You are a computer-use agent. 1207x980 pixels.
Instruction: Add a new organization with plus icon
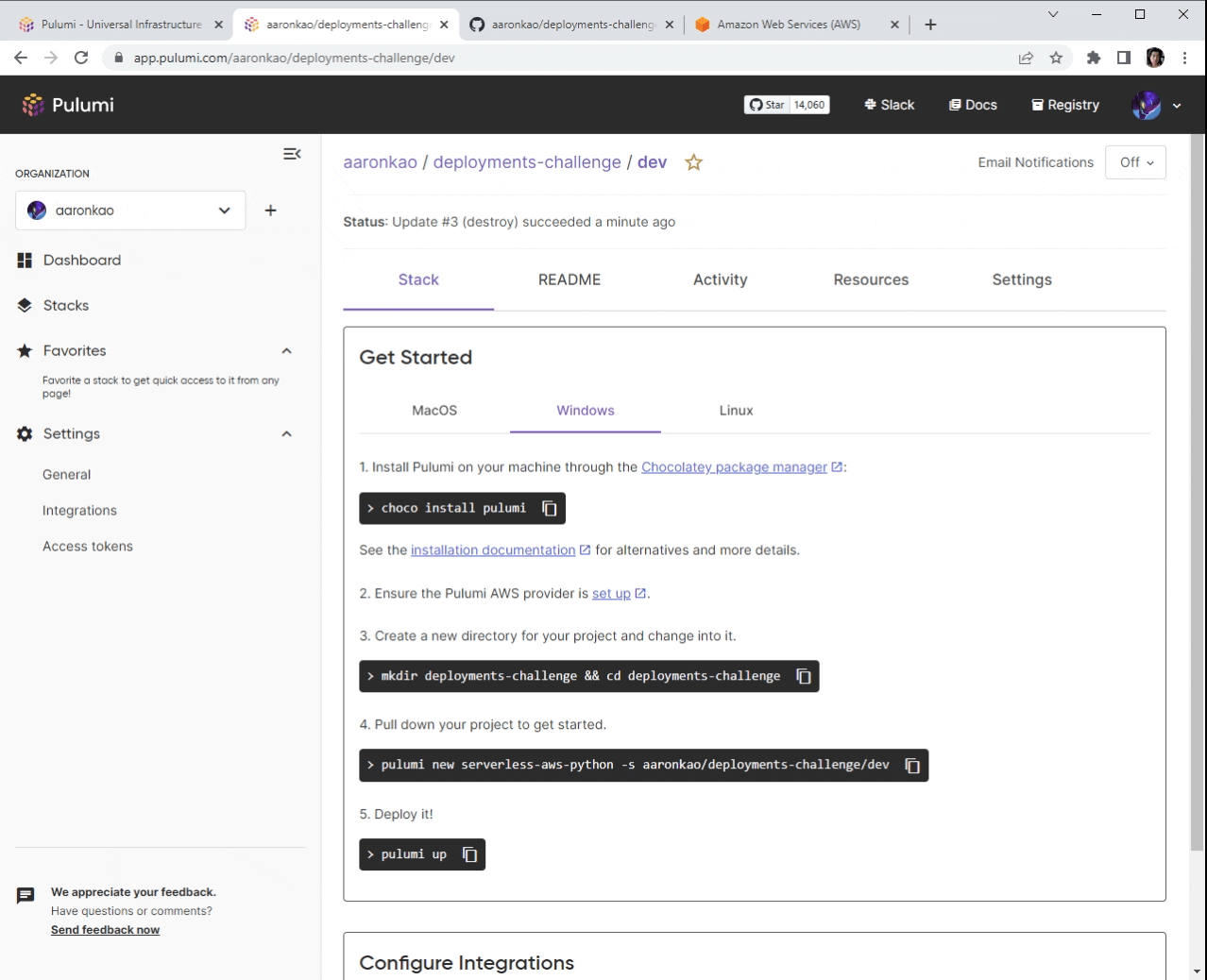271,211
